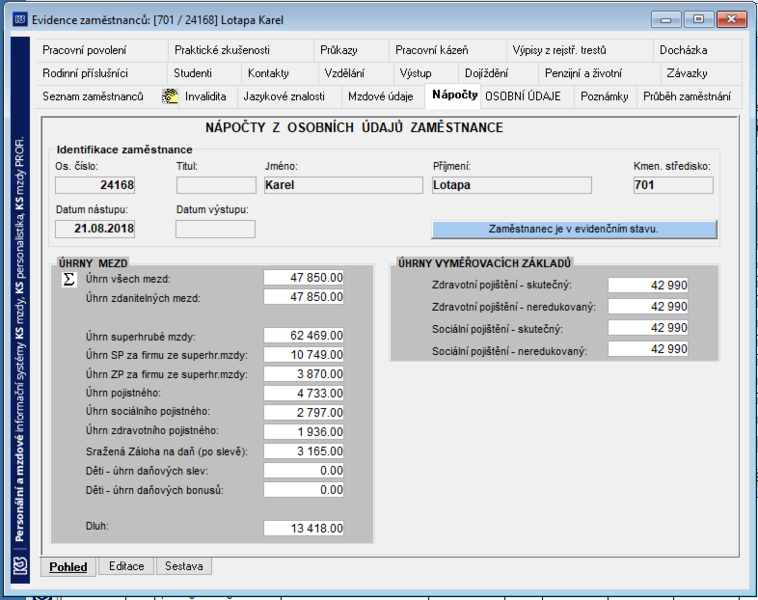Click the Úhrn zdanitelných mezd value field
This screenshot has width=758, height=600.
[x=304, y=297]
